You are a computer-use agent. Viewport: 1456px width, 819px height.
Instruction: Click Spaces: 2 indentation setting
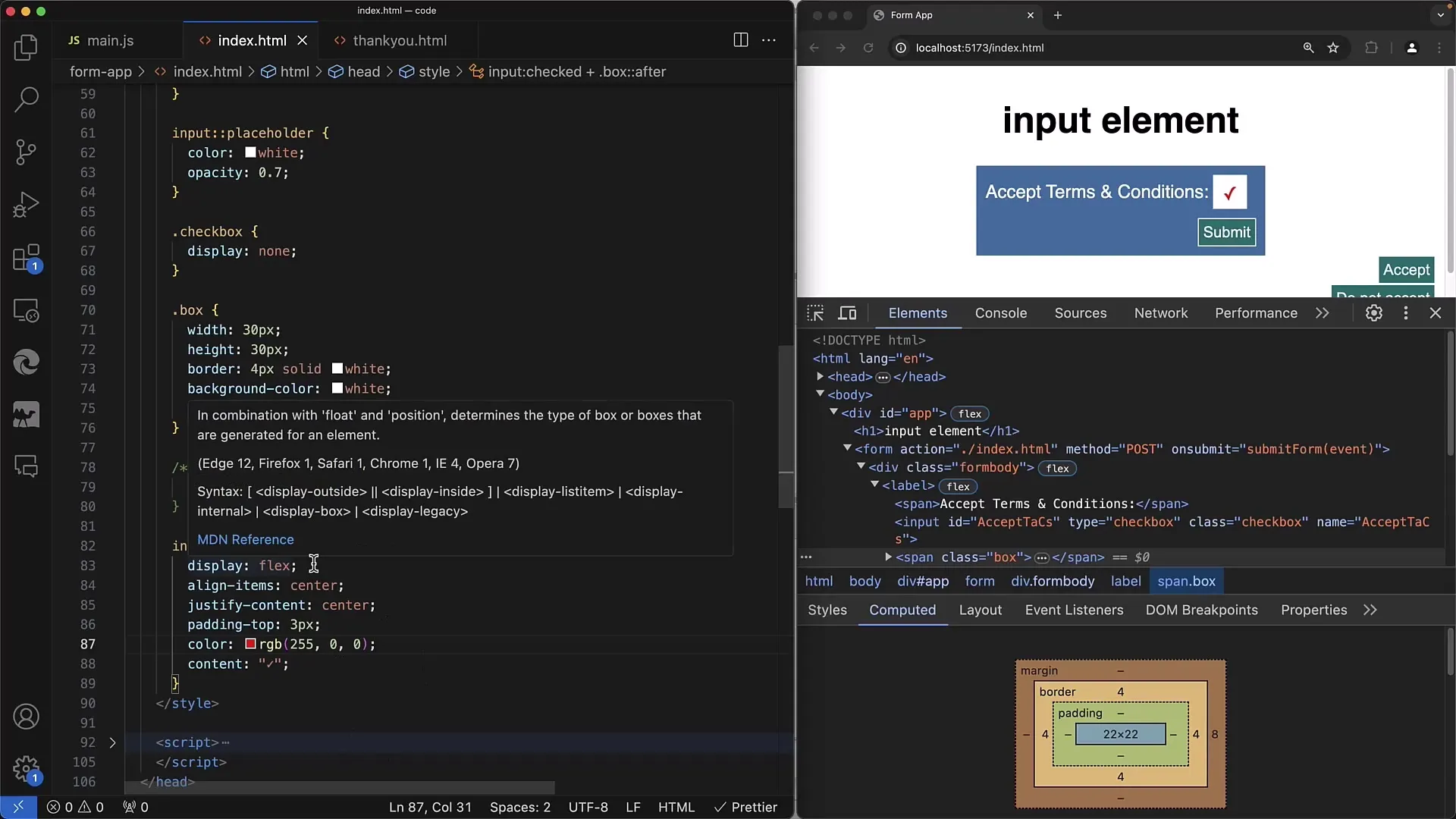tap(520, 808)
